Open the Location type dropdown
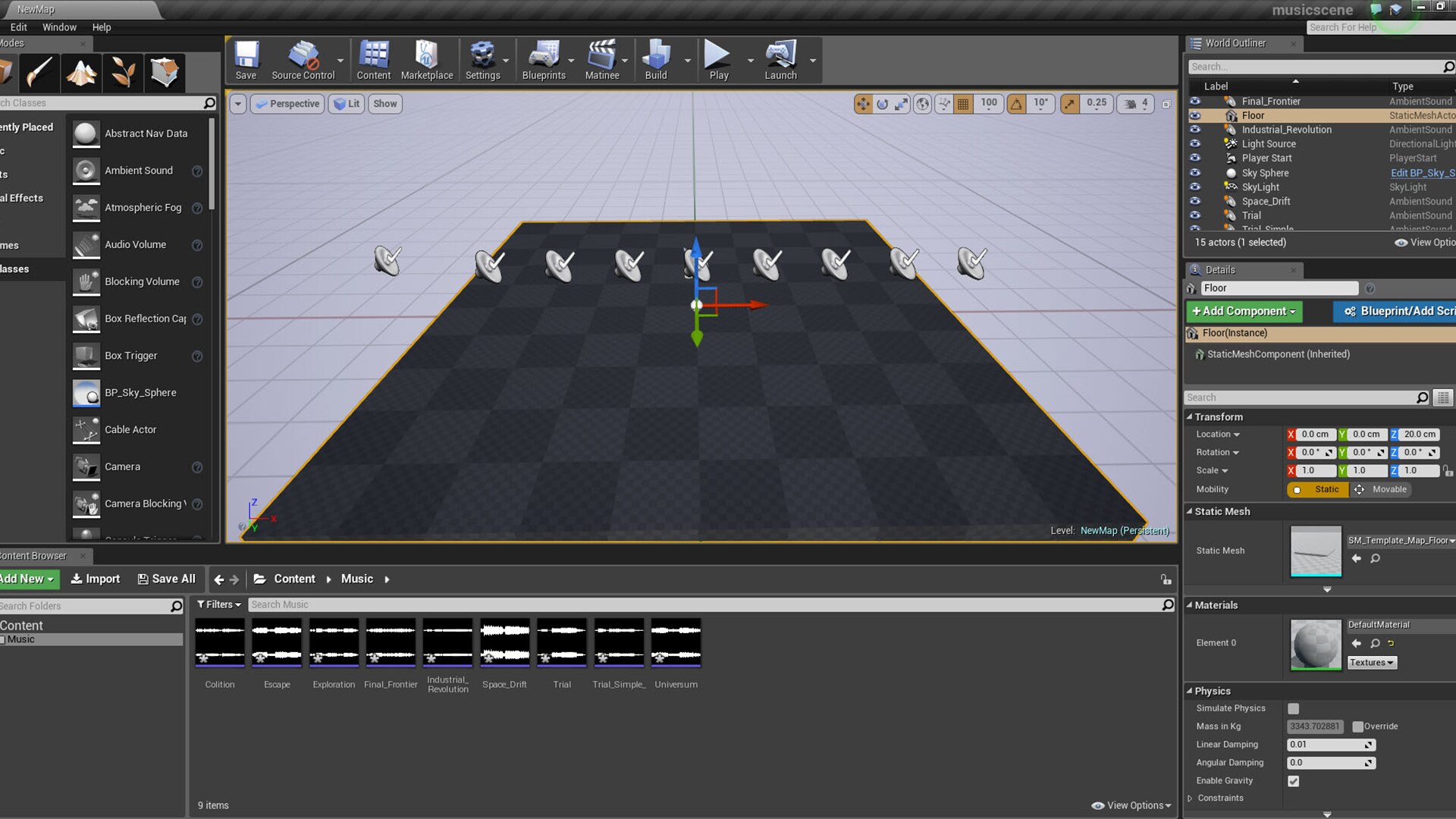Screen dimensions: 1456x819 click(1218, 435)
